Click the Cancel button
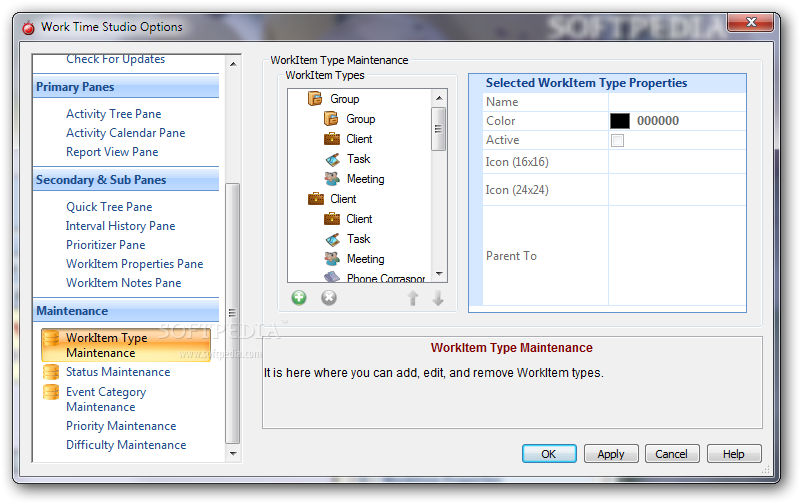The height and width of the screenshot is (504, 801). (672, 454)
